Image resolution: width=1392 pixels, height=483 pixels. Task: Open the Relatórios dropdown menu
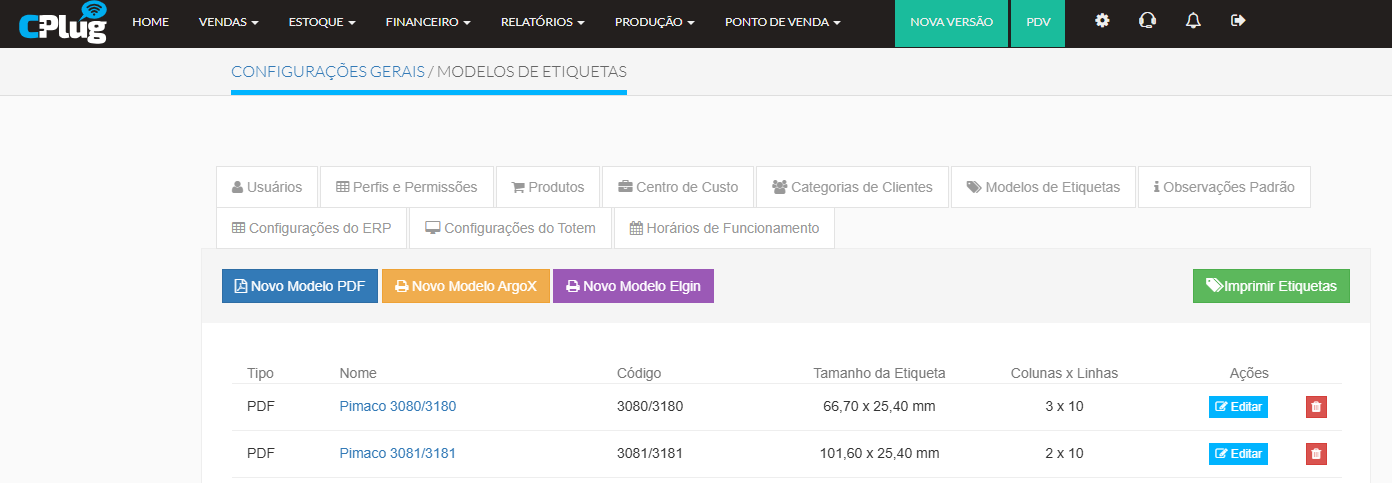[542, 22]
